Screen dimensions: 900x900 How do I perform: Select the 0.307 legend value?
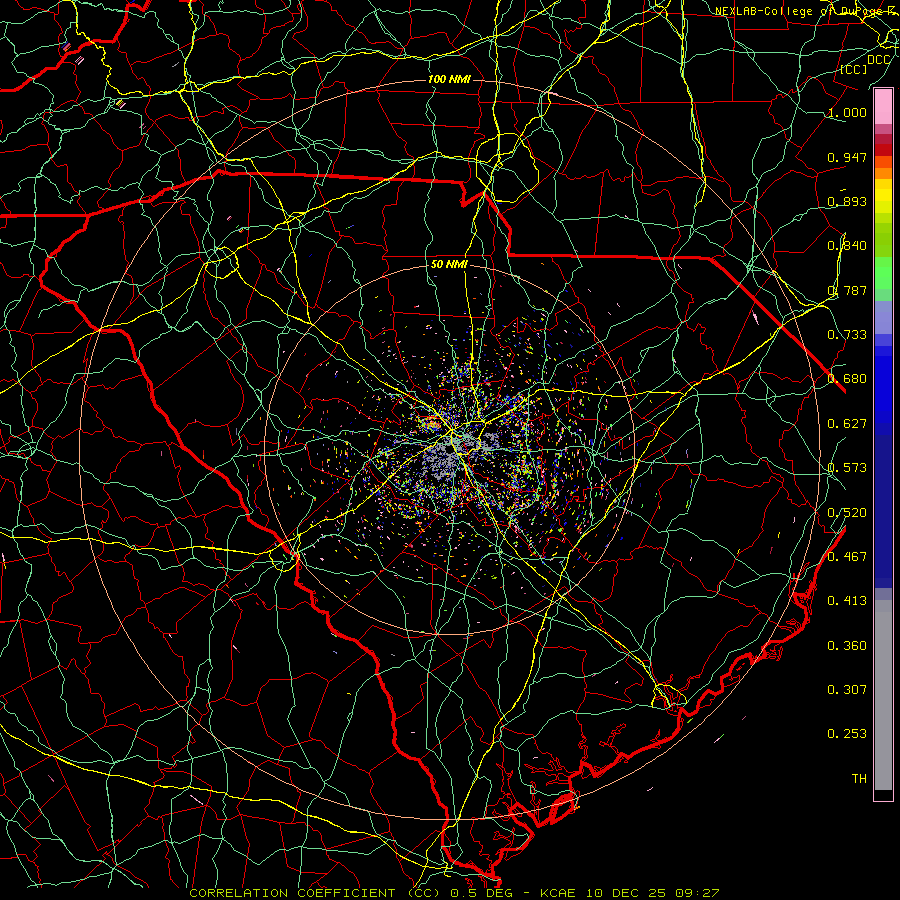point(847,690)
